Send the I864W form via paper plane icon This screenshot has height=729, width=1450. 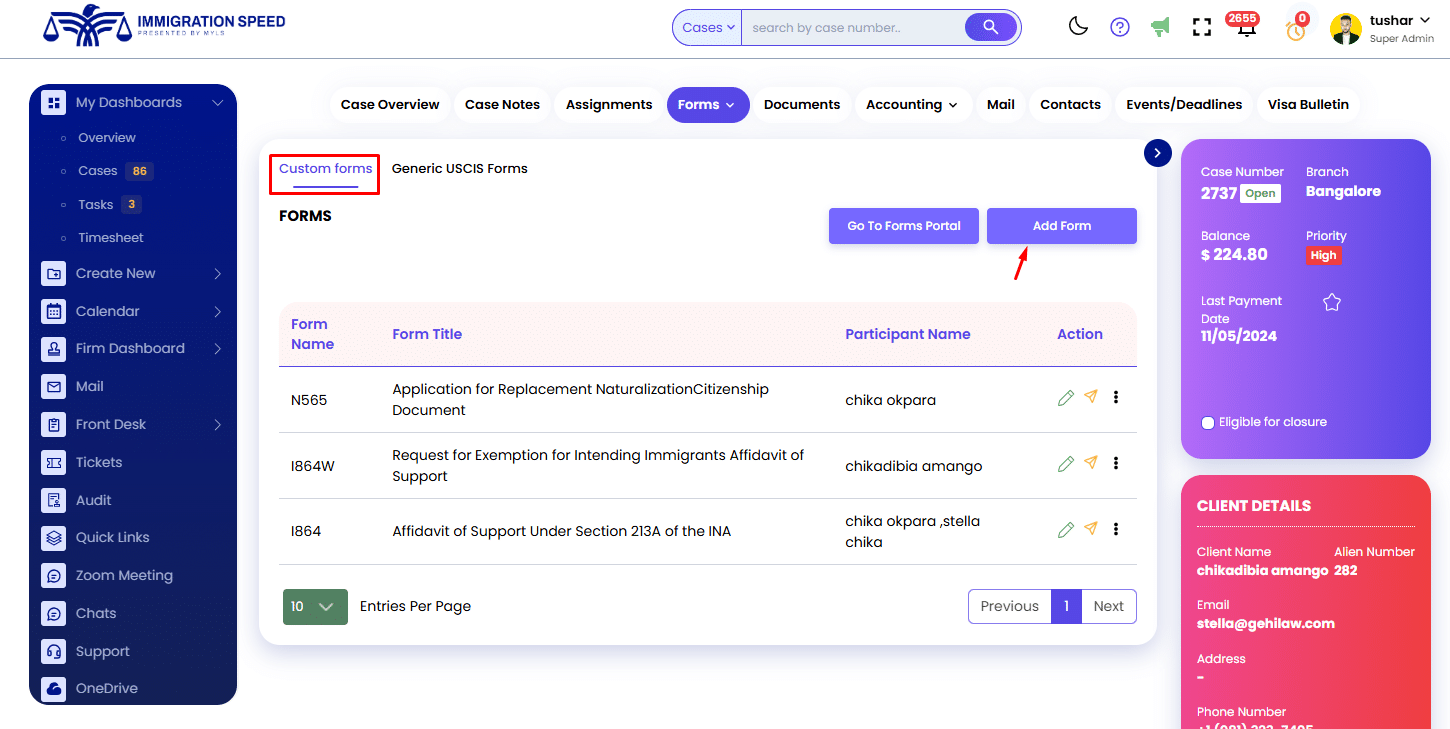pos(1091,463)
